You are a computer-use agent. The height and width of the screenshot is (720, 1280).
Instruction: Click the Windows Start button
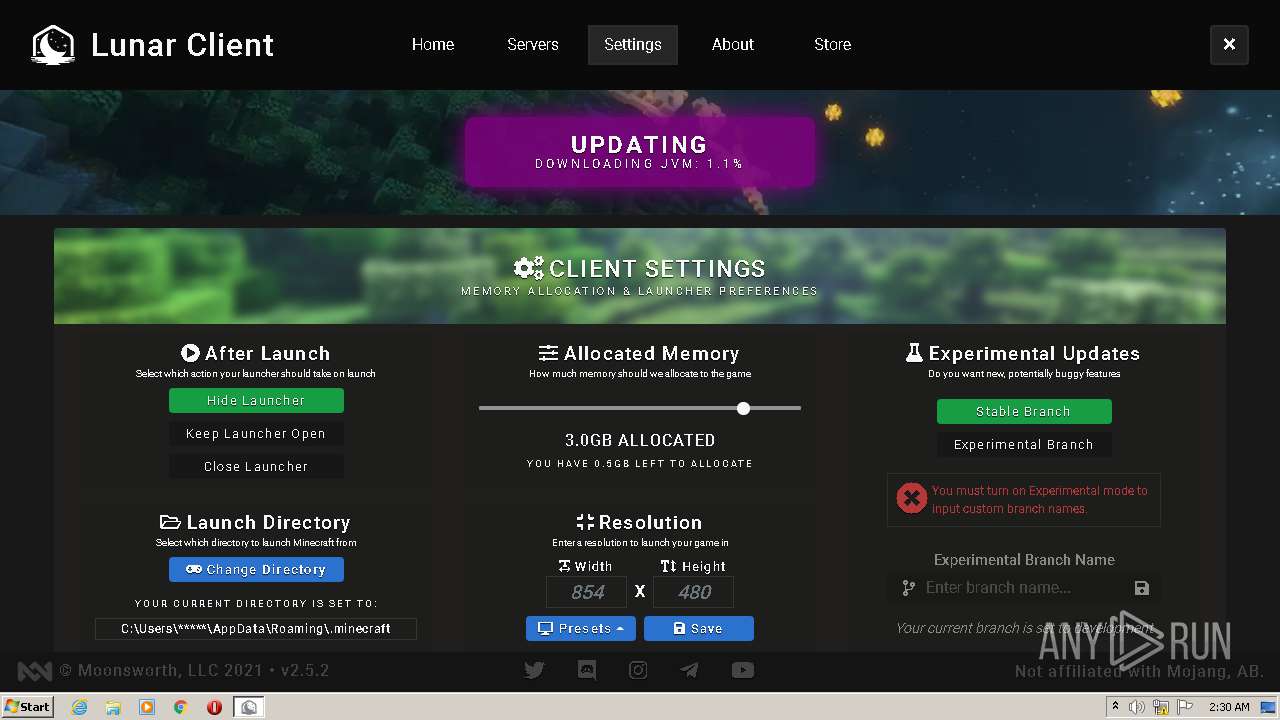[x=28, y=706]
